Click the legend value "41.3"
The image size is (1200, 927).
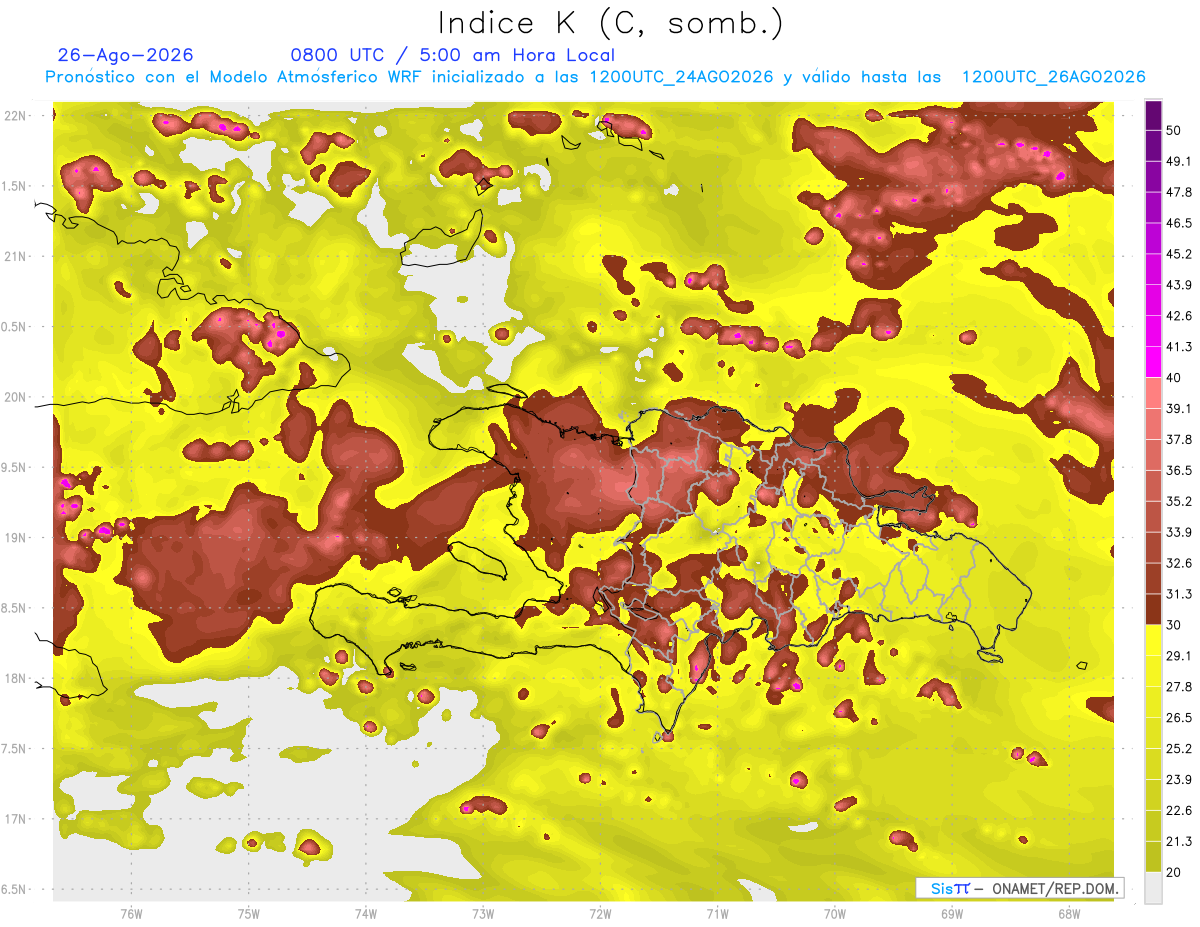pyautogui.click(x=1180, y=347)
